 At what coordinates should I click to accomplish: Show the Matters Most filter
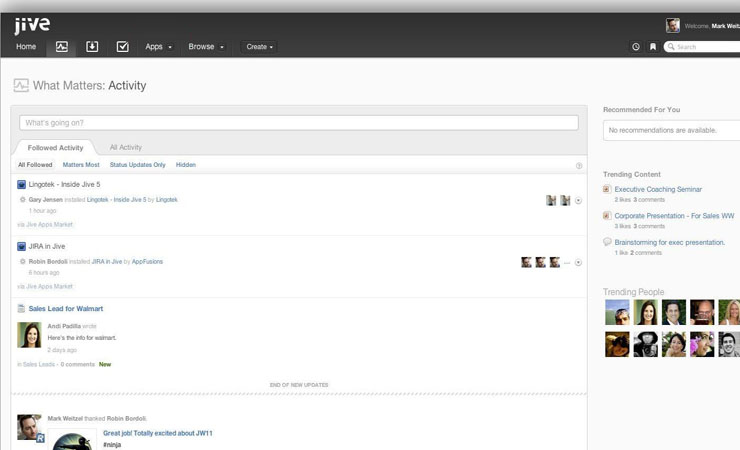81,165
